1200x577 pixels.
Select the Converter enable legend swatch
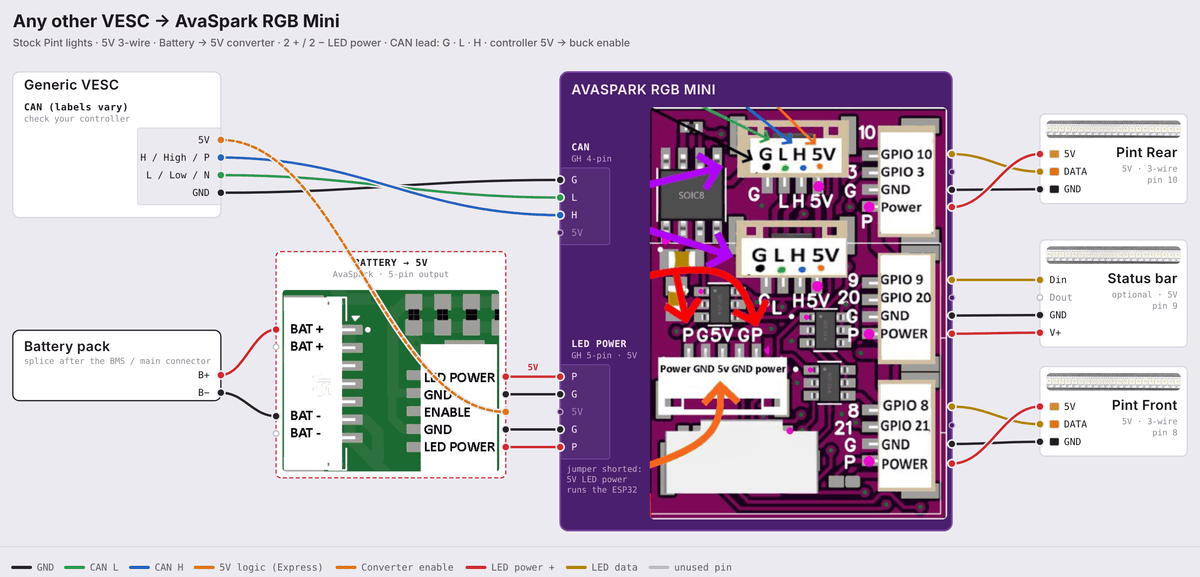(345, 567)
